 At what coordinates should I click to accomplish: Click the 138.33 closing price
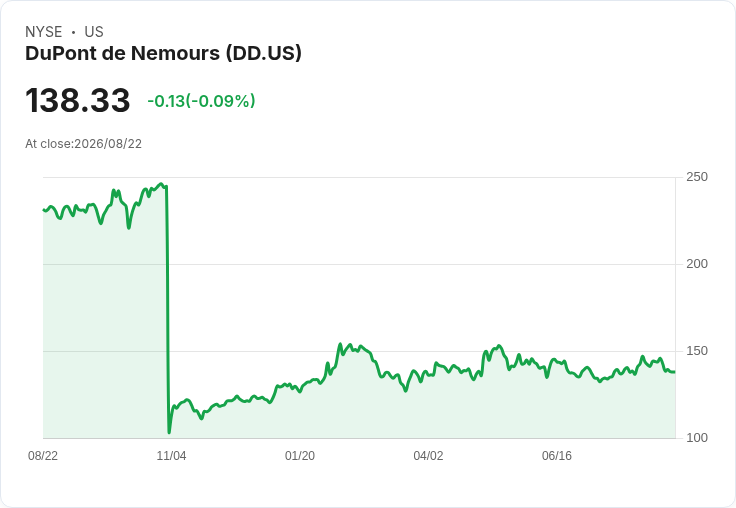point(77,100)
